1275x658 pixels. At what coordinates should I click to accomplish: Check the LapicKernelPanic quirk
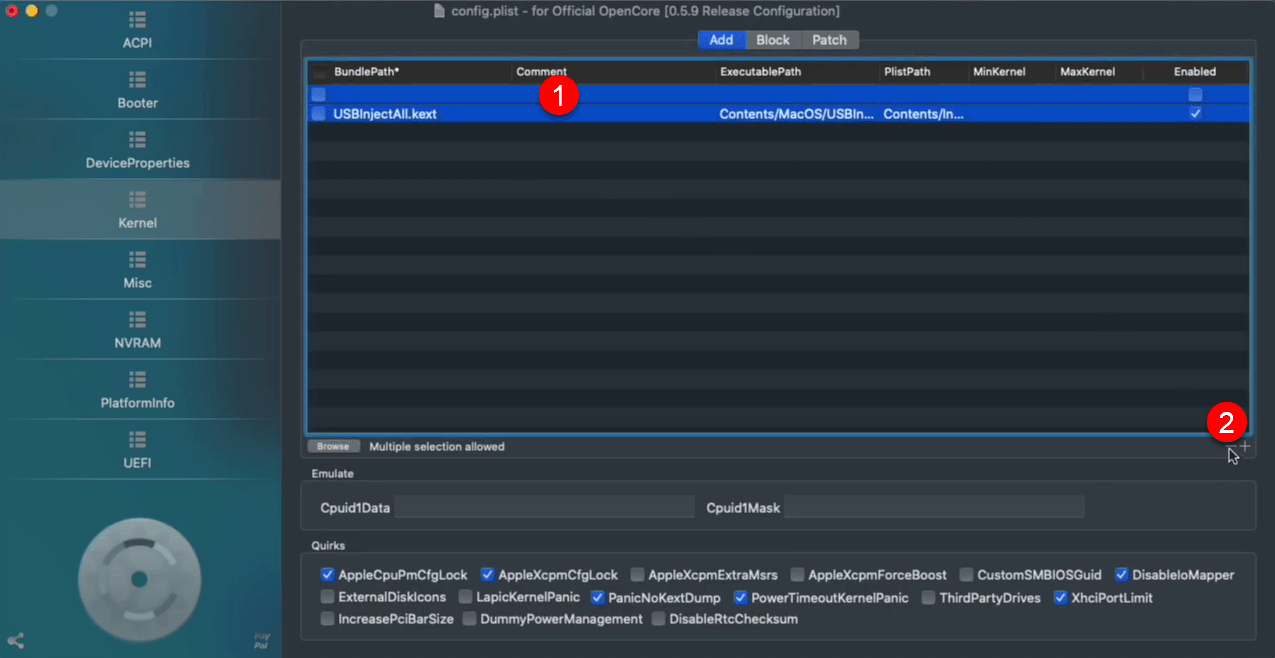point(466,597)
